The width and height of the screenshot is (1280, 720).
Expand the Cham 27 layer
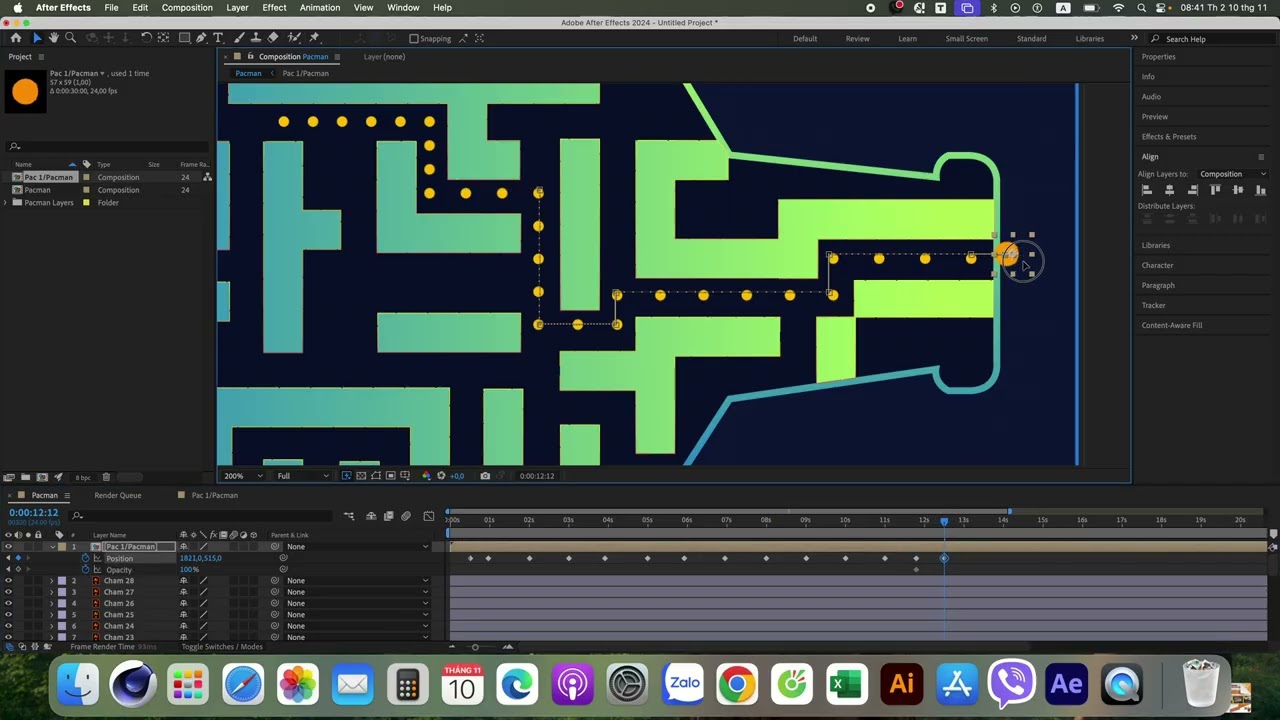52,592
